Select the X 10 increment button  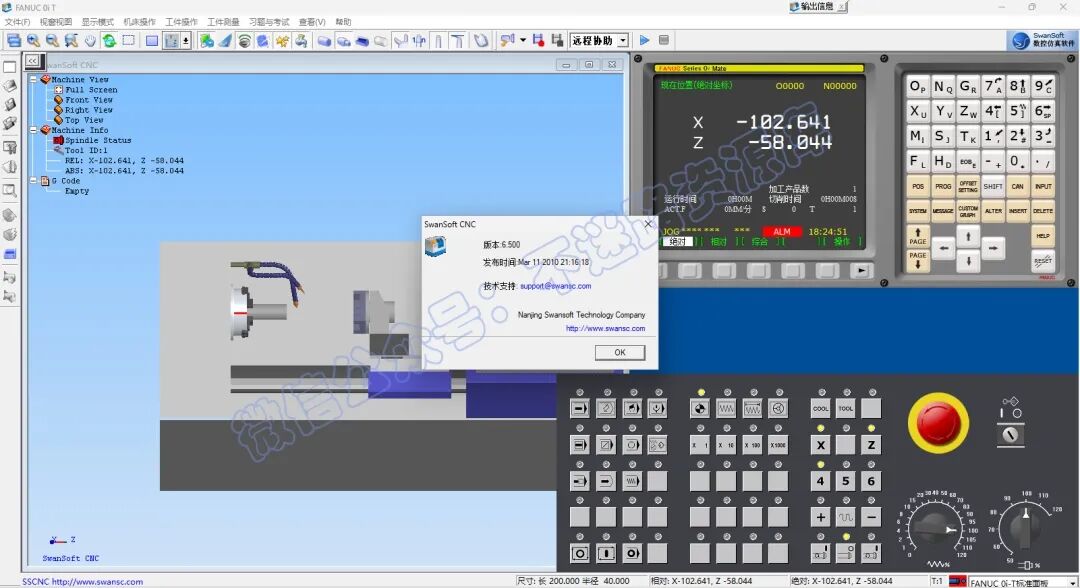tap(726, 445)
